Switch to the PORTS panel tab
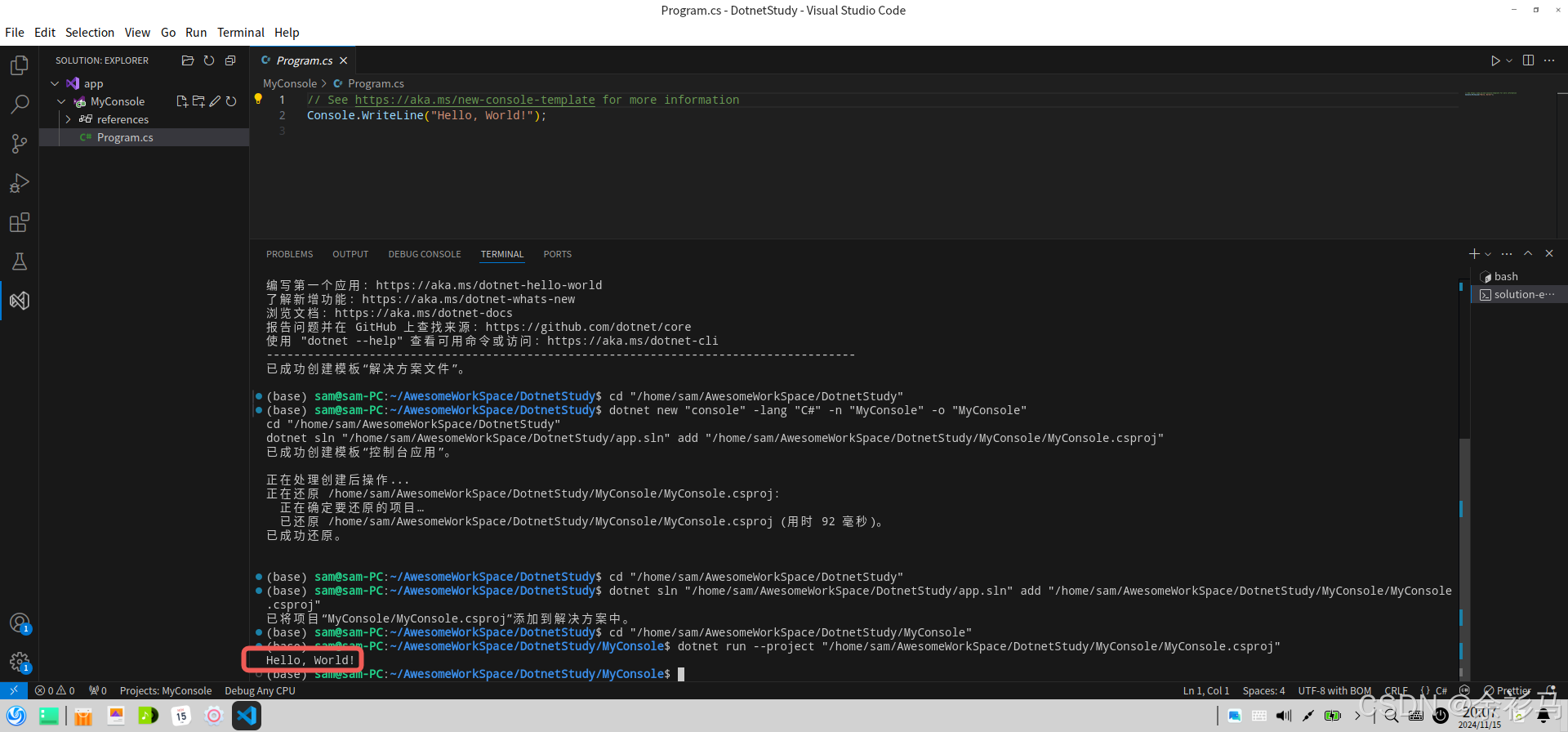This screenshot has width=1568, height=732. 558,254
